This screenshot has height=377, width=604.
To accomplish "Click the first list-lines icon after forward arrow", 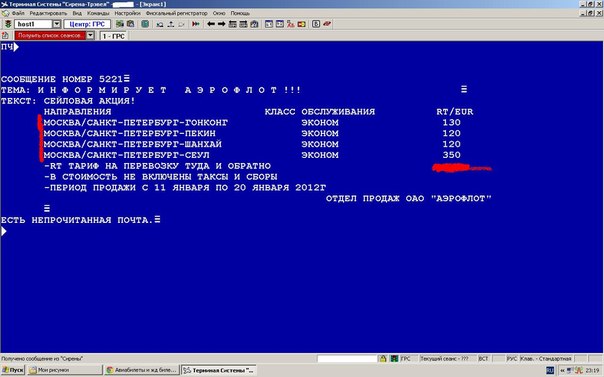I will tap(232, 24).
